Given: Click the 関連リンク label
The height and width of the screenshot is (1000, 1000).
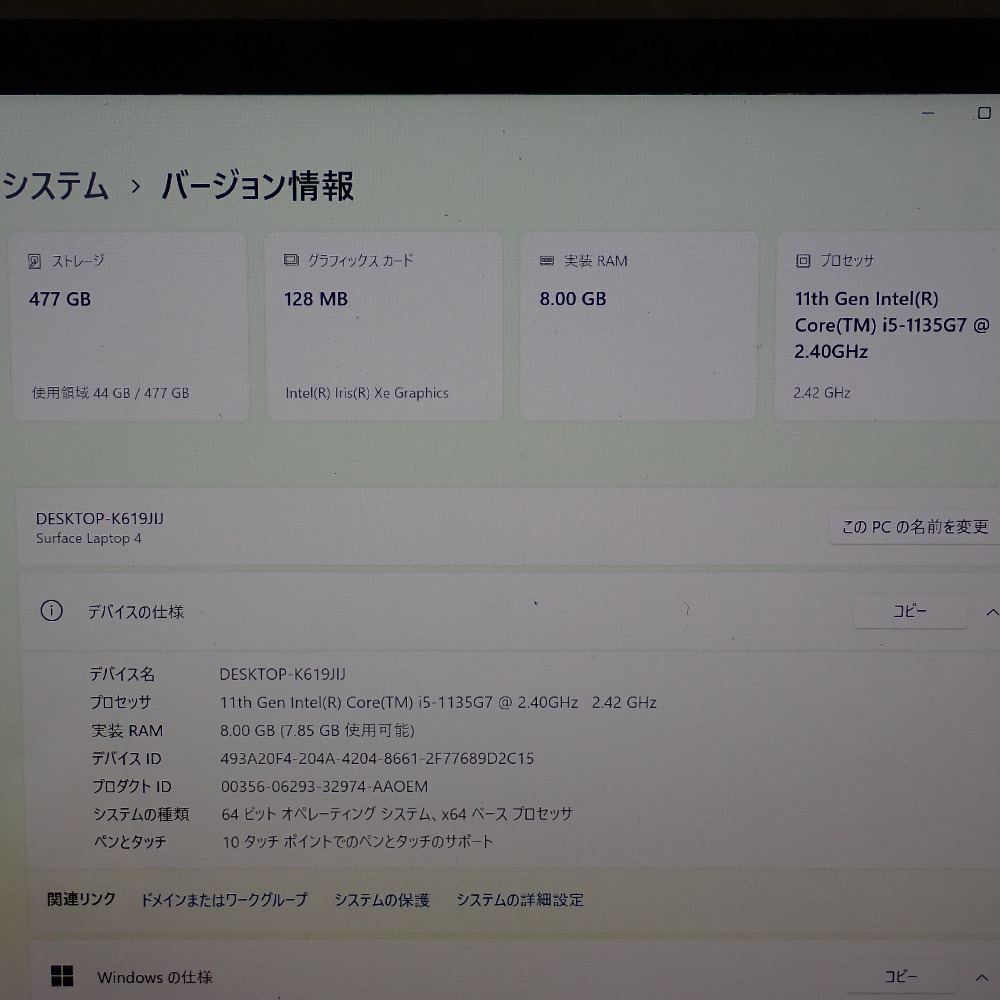Looking at the screenshot, I should (81, 899).
